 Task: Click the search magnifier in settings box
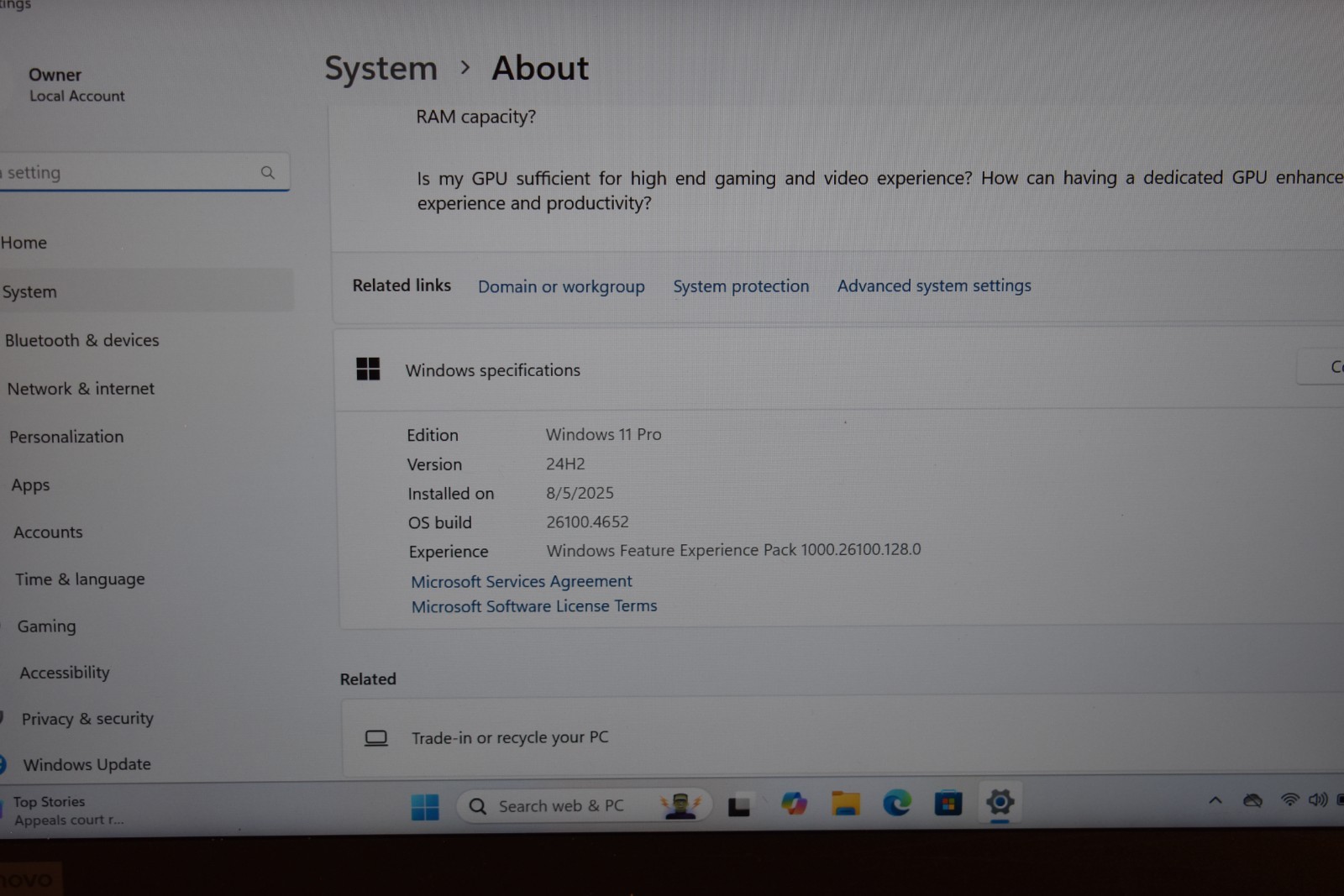coord(268,172)
